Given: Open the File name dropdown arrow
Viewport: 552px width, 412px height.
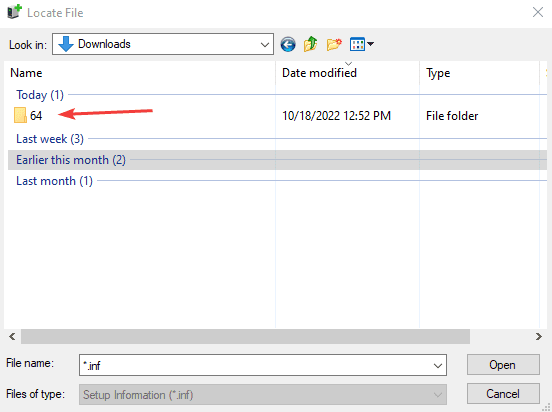Looking at the screenshot, I should click(438, 366).
